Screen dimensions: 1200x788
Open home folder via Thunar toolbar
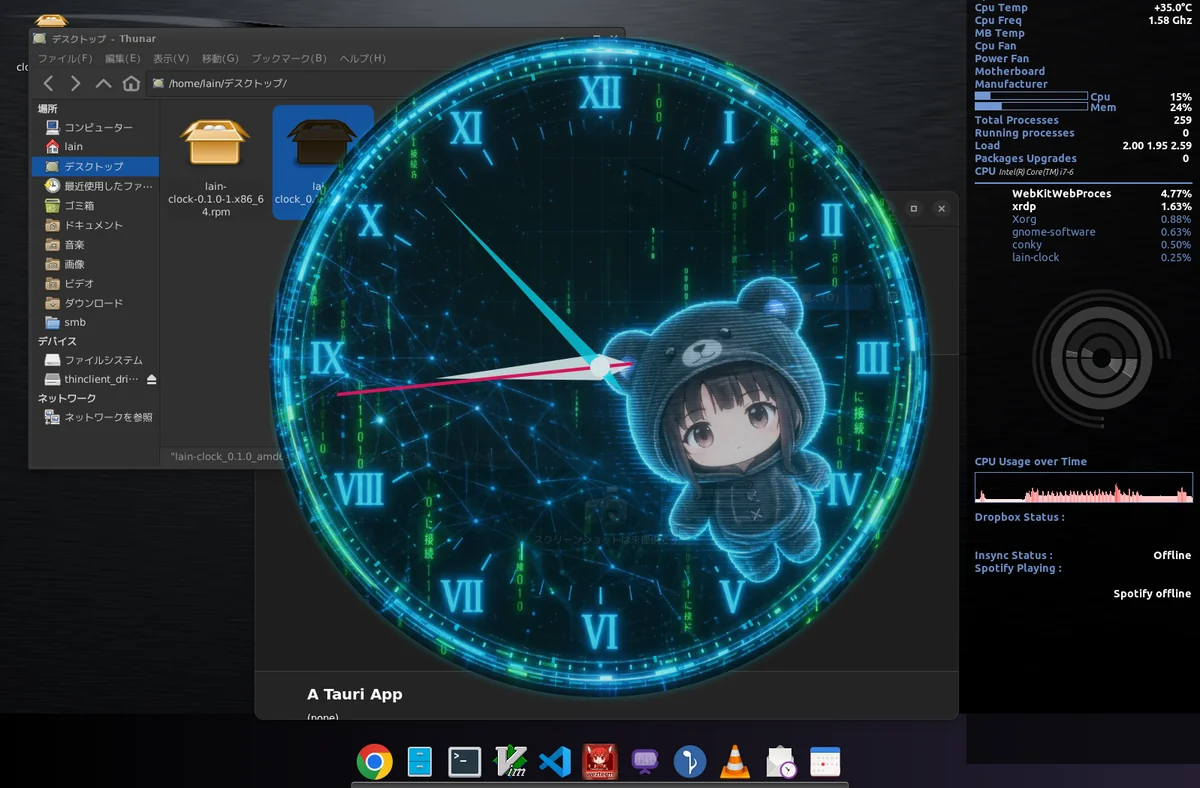(131, 84)
